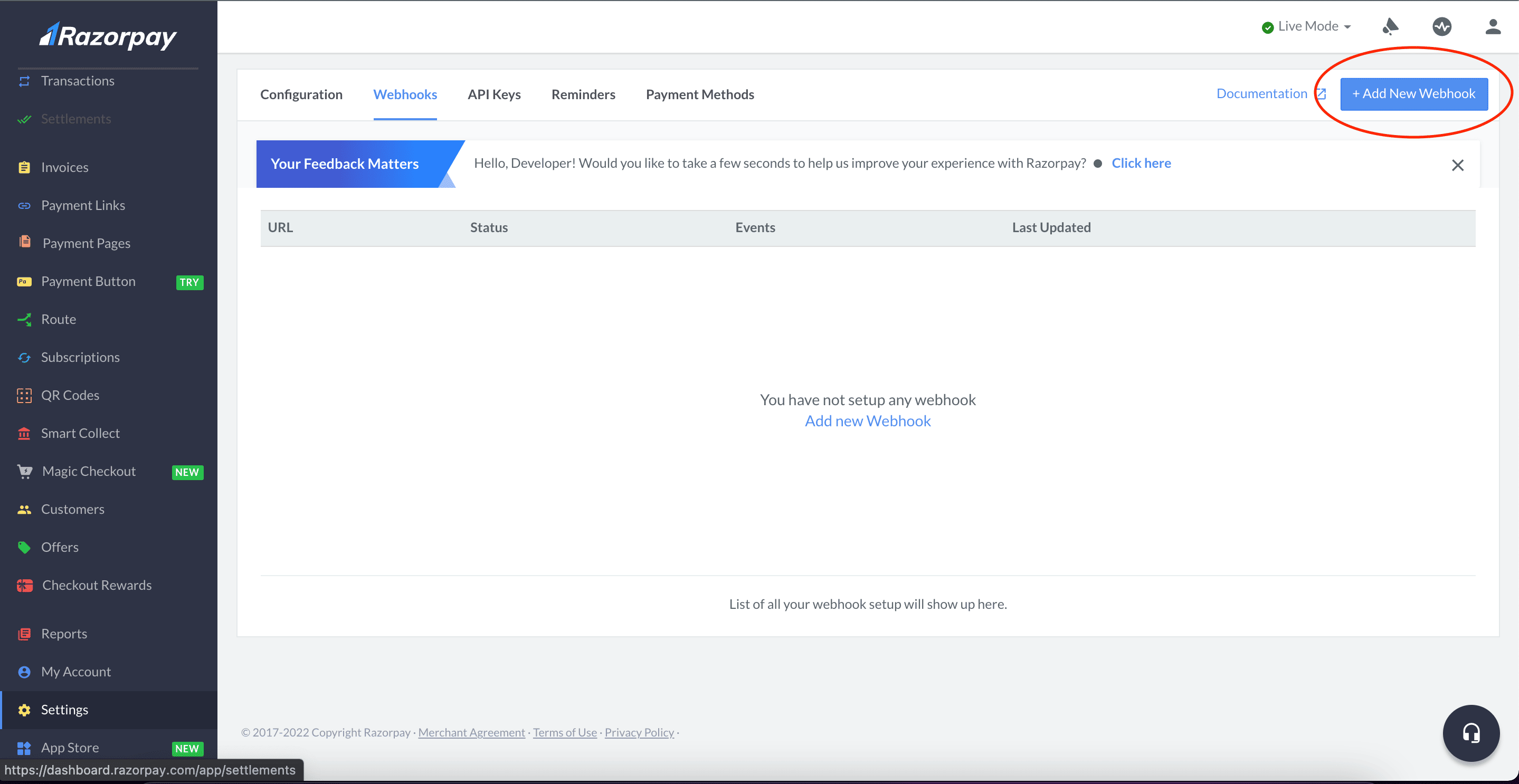Click the Payment Pages icon
The width and height of the screenshot is (1519, 784).
click(25, 242)
